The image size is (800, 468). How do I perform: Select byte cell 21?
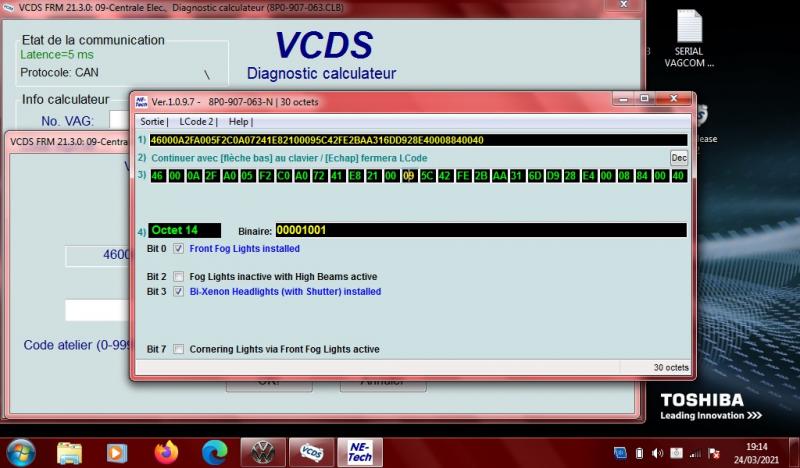(373, 176)
